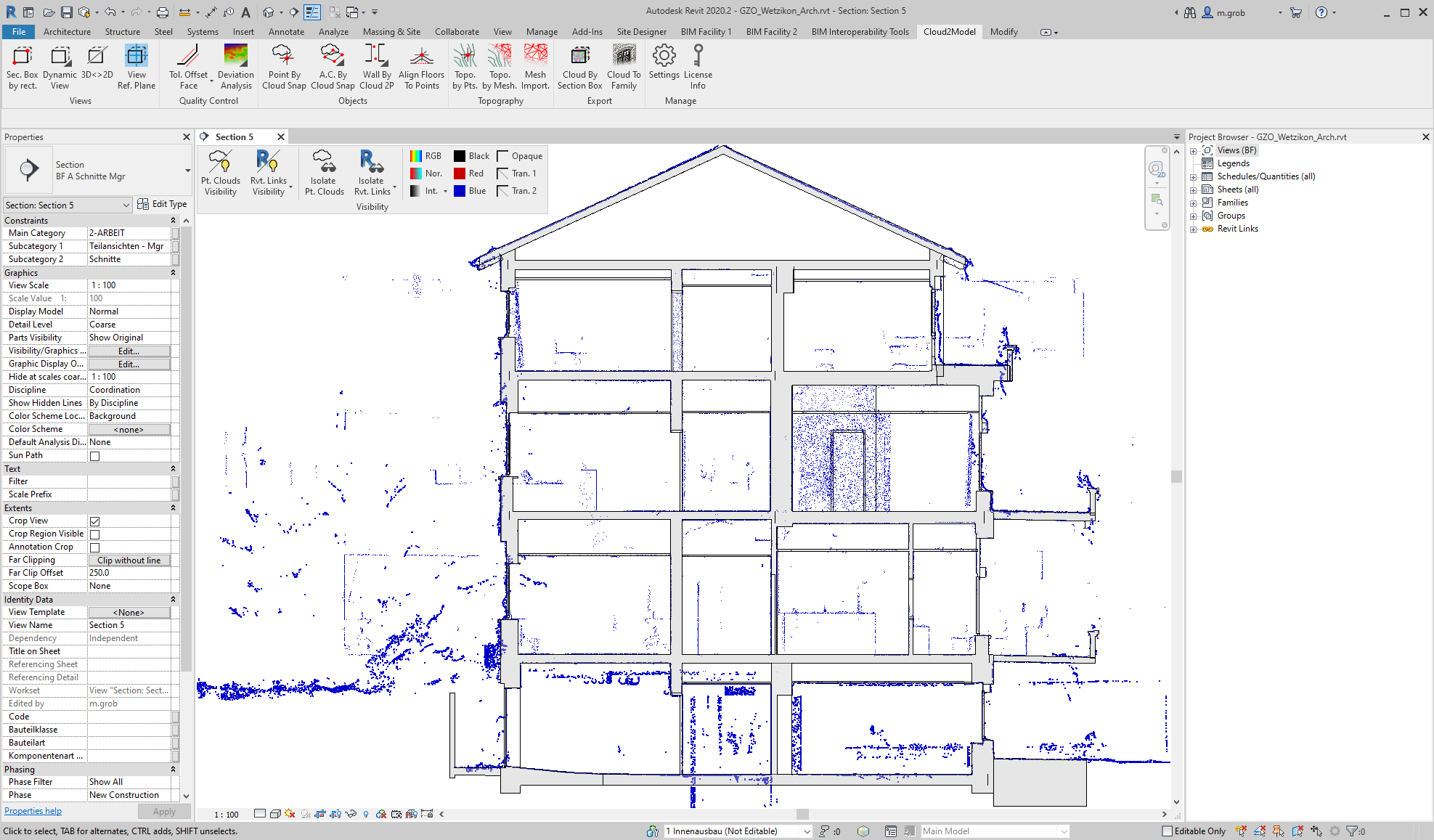Select the Wall By Cloud 2P tool
The image size is (1434, 840).
376,67
